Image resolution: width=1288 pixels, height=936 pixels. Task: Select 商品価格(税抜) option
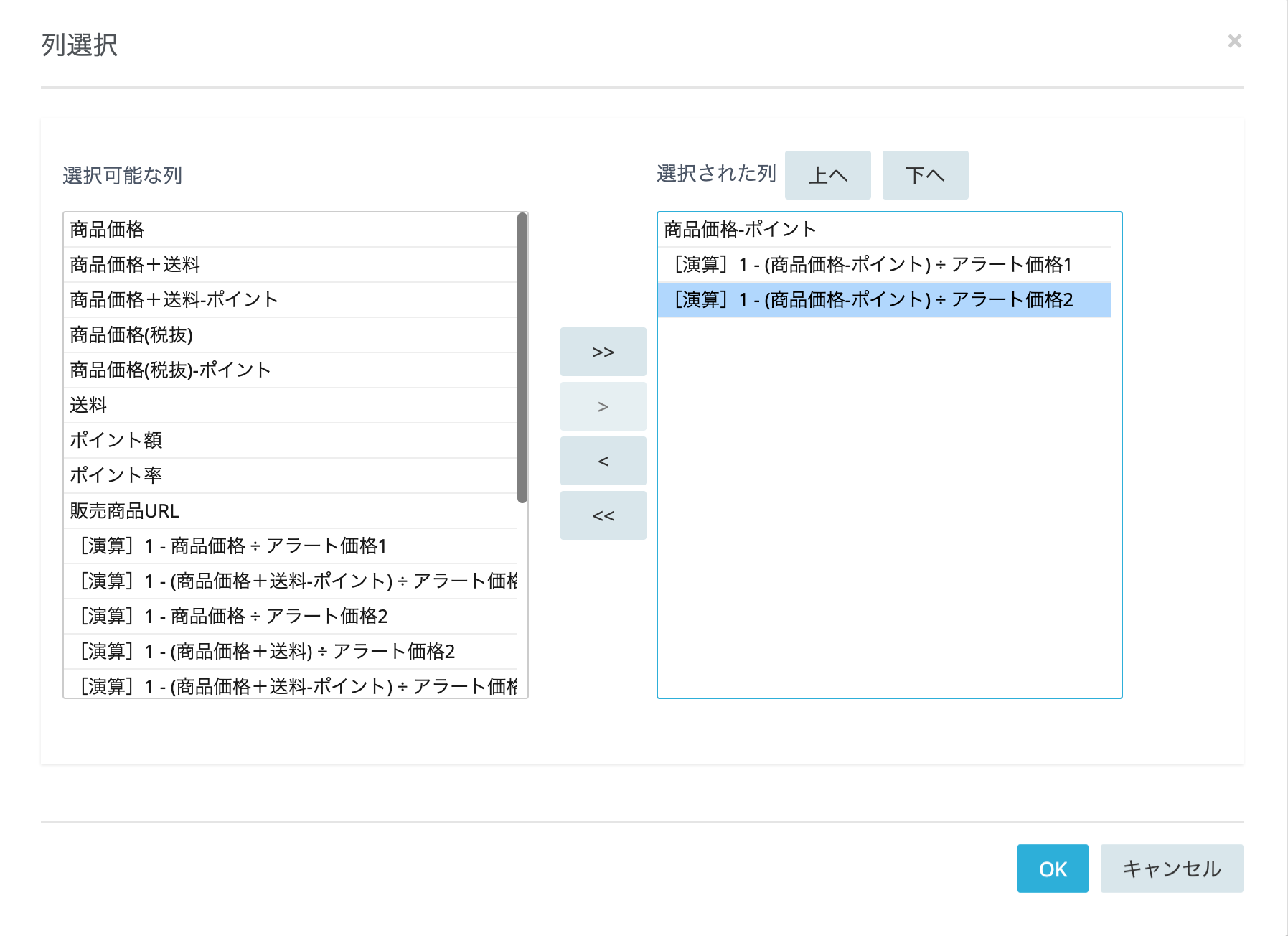click(131, 335)
